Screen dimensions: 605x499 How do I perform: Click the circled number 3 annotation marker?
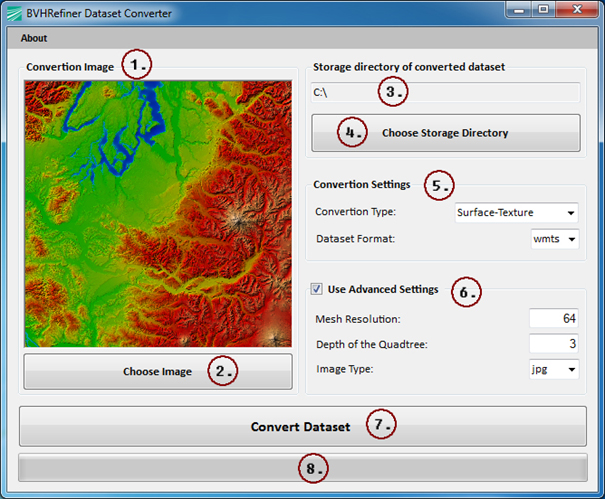394,92
